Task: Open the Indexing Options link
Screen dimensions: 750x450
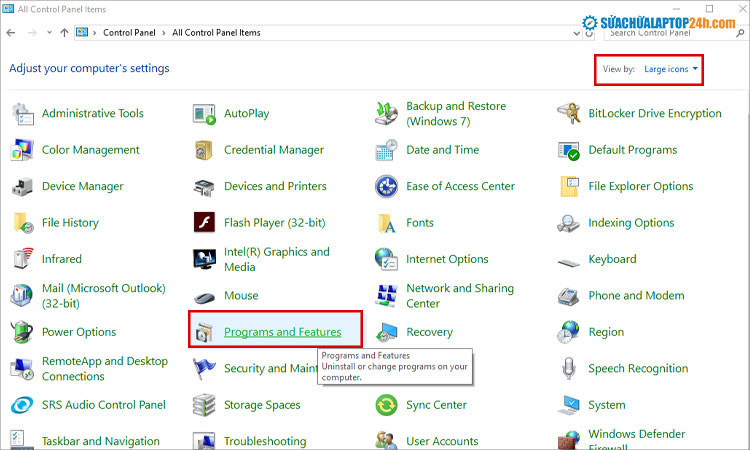Action: (631, 223)
